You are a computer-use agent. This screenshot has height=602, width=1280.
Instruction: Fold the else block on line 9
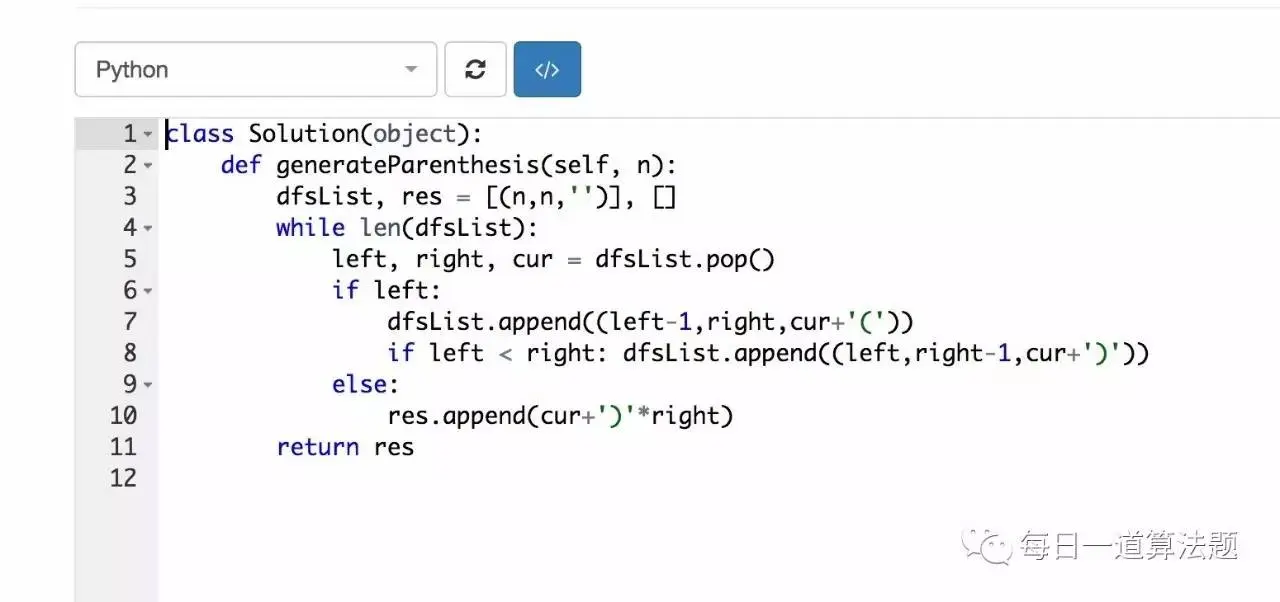point(148,385)
